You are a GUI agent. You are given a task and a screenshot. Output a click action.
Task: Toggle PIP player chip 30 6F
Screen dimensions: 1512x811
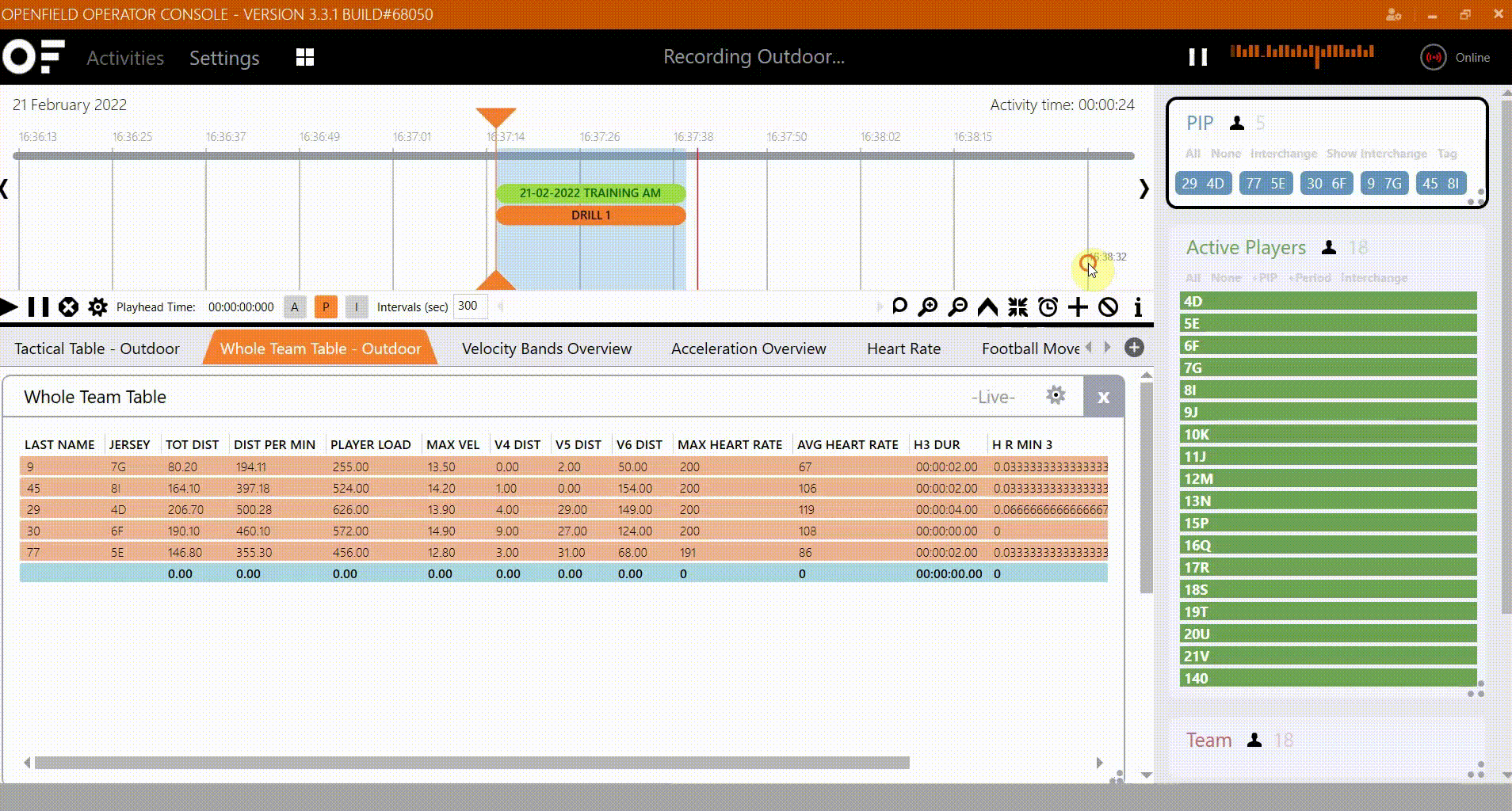click(x=1327, y=184)
